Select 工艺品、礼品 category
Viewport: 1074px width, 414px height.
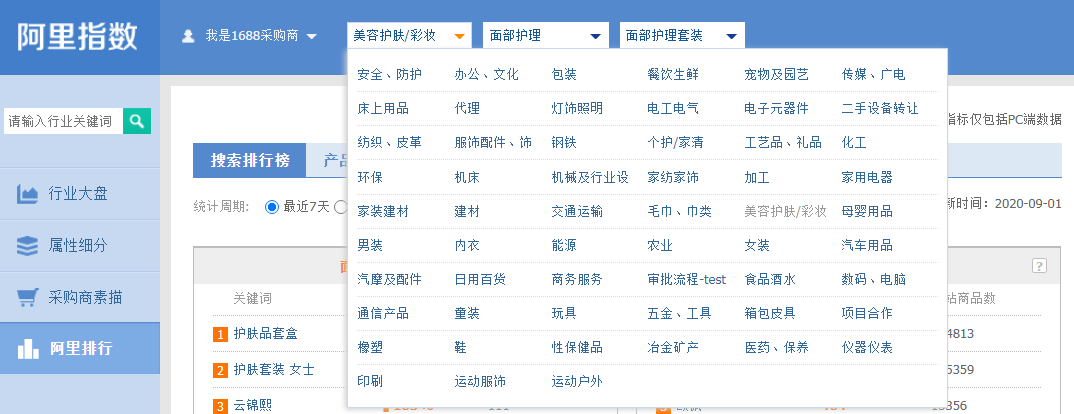783,143
